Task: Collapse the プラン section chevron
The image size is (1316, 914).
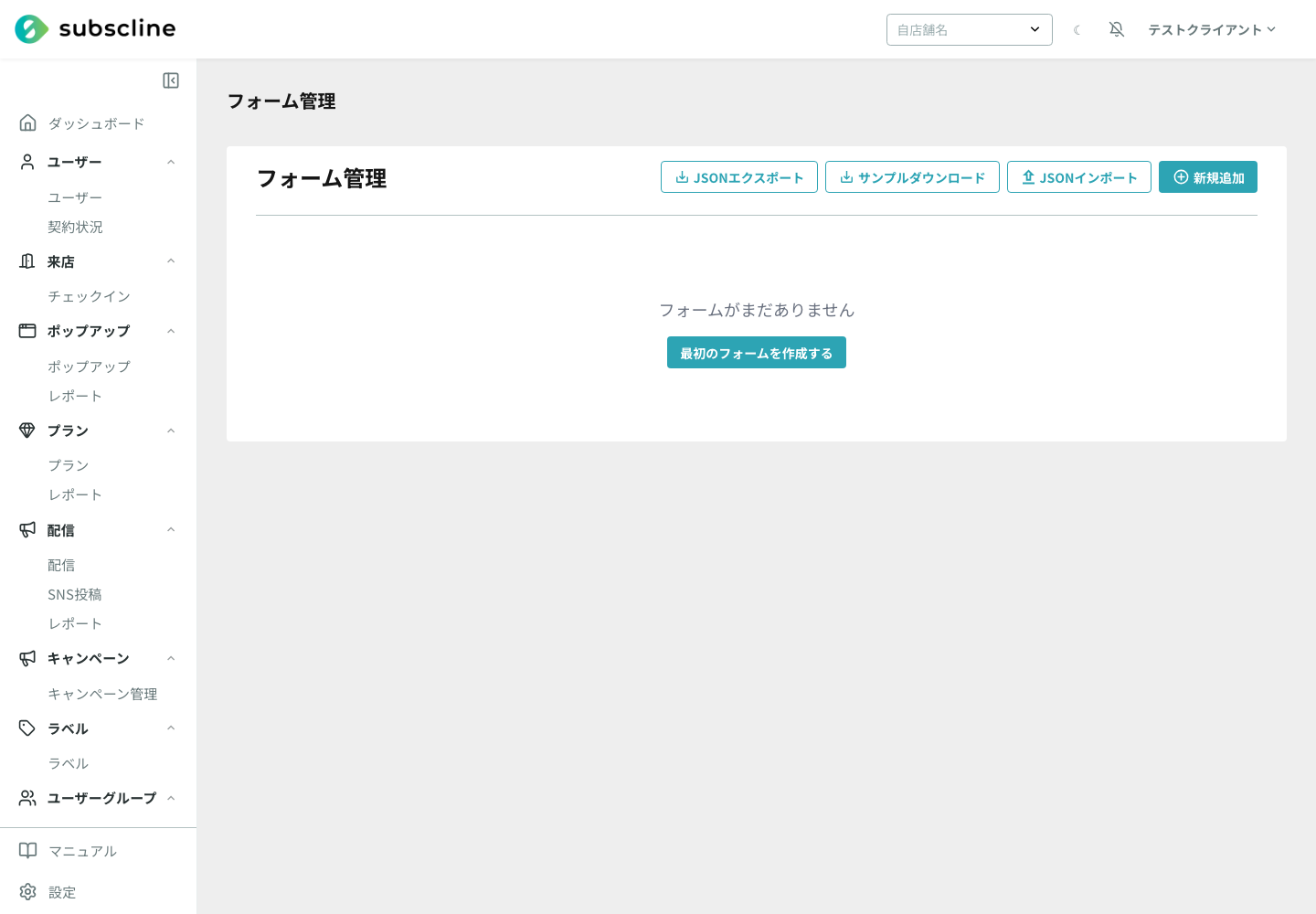Action: pos(171,430)
